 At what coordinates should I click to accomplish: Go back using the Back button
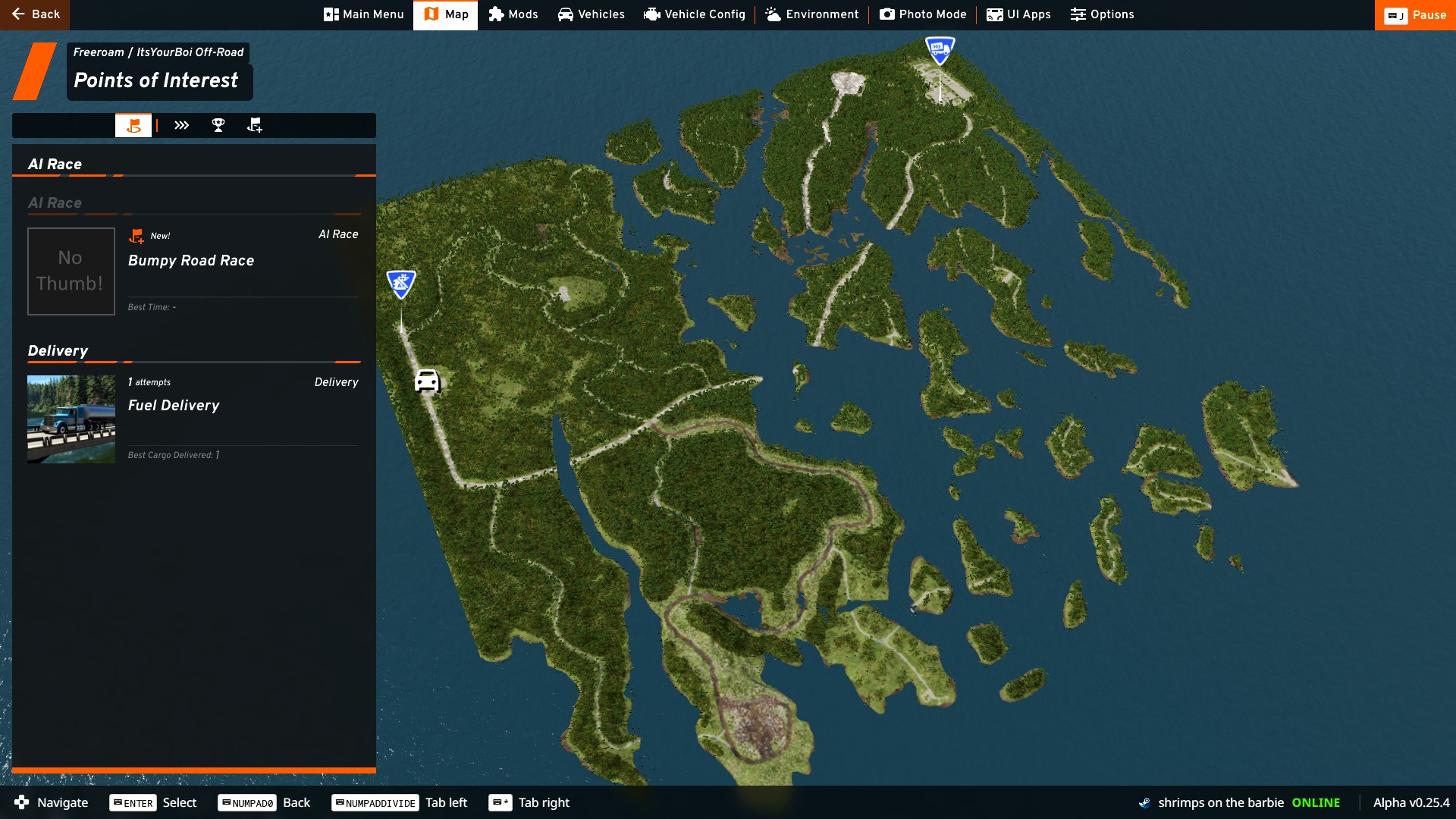[x=35, y=14]
